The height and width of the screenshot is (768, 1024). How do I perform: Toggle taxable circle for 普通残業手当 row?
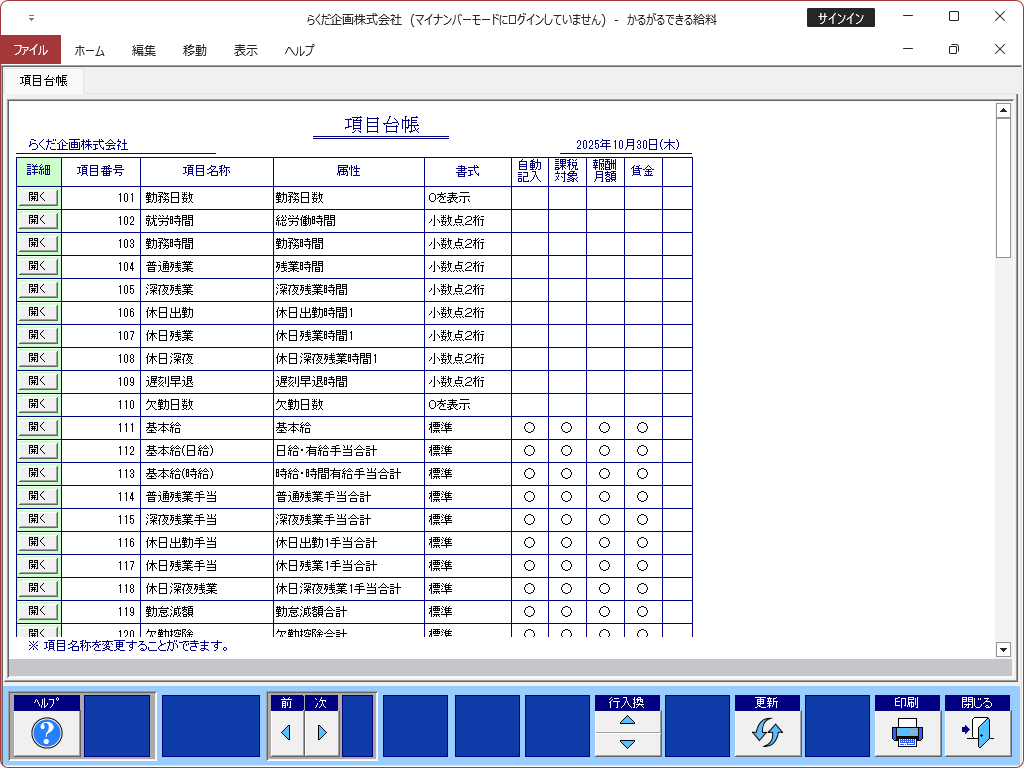567,497
